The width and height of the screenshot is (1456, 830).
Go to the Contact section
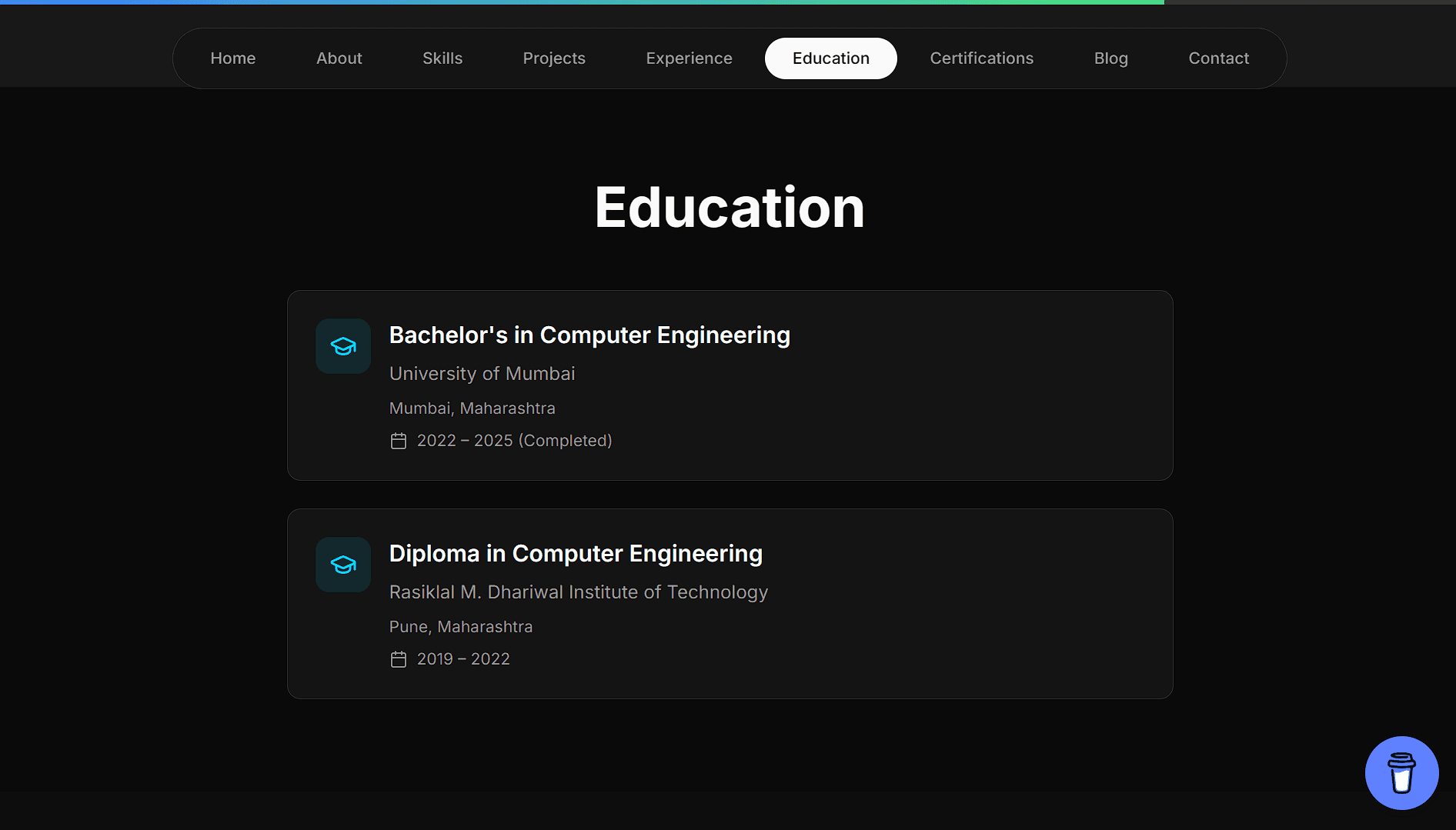1218,58
